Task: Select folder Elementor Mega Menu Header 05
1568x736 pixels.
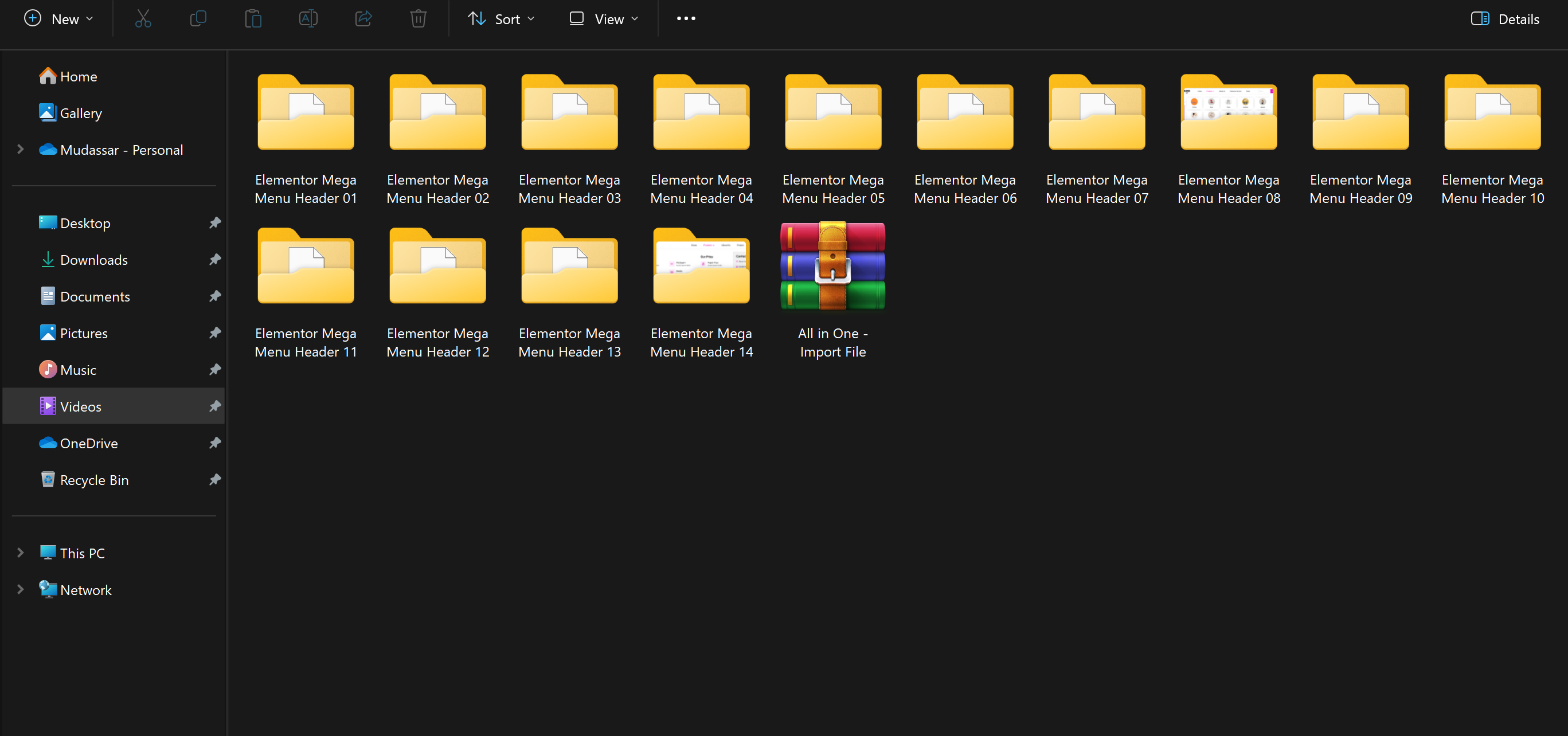Action: [x=833, y=139]
